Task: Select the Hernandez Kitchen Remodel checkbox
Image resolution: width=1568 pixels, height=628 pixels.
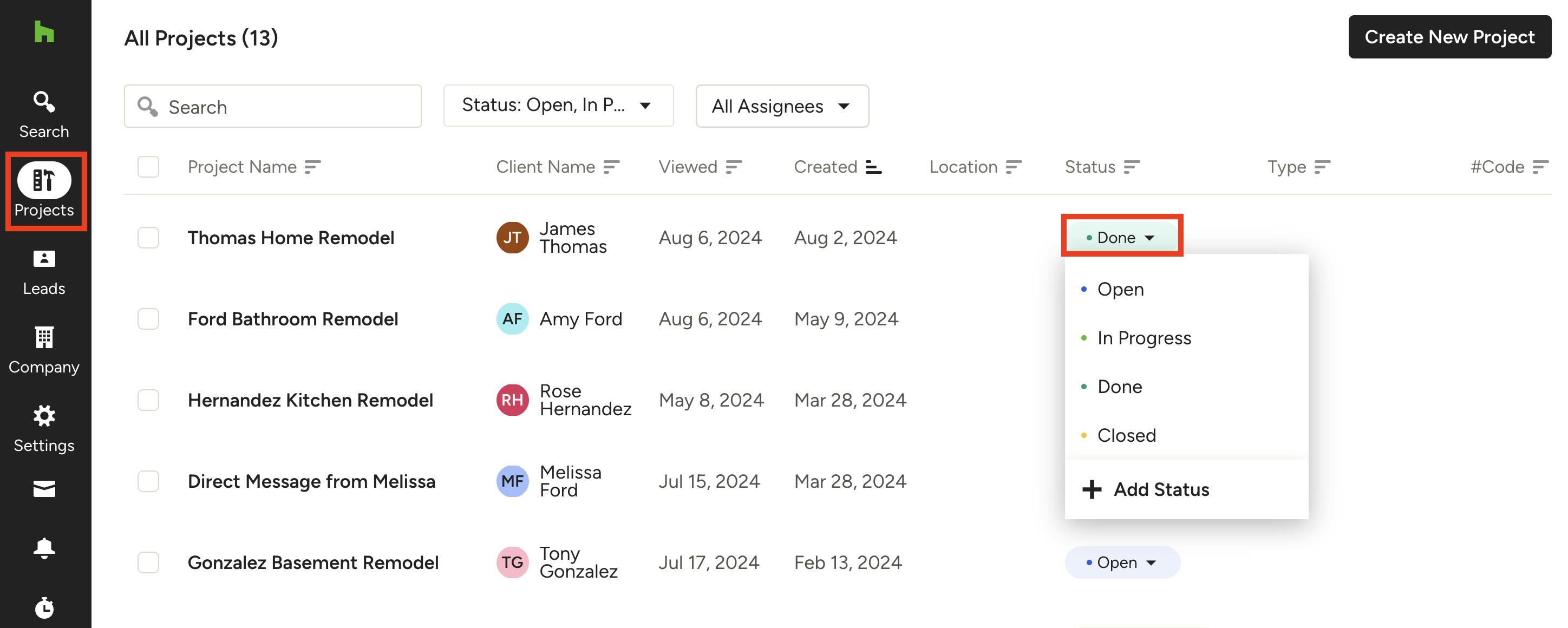Action: click(x=148, y=400)
